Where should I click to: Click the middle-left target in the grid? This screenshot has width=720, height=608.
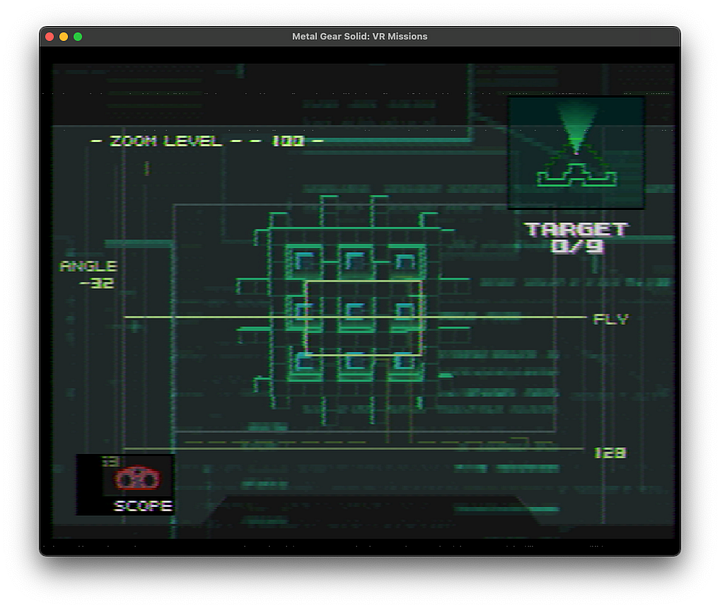(x=303, y=313)
